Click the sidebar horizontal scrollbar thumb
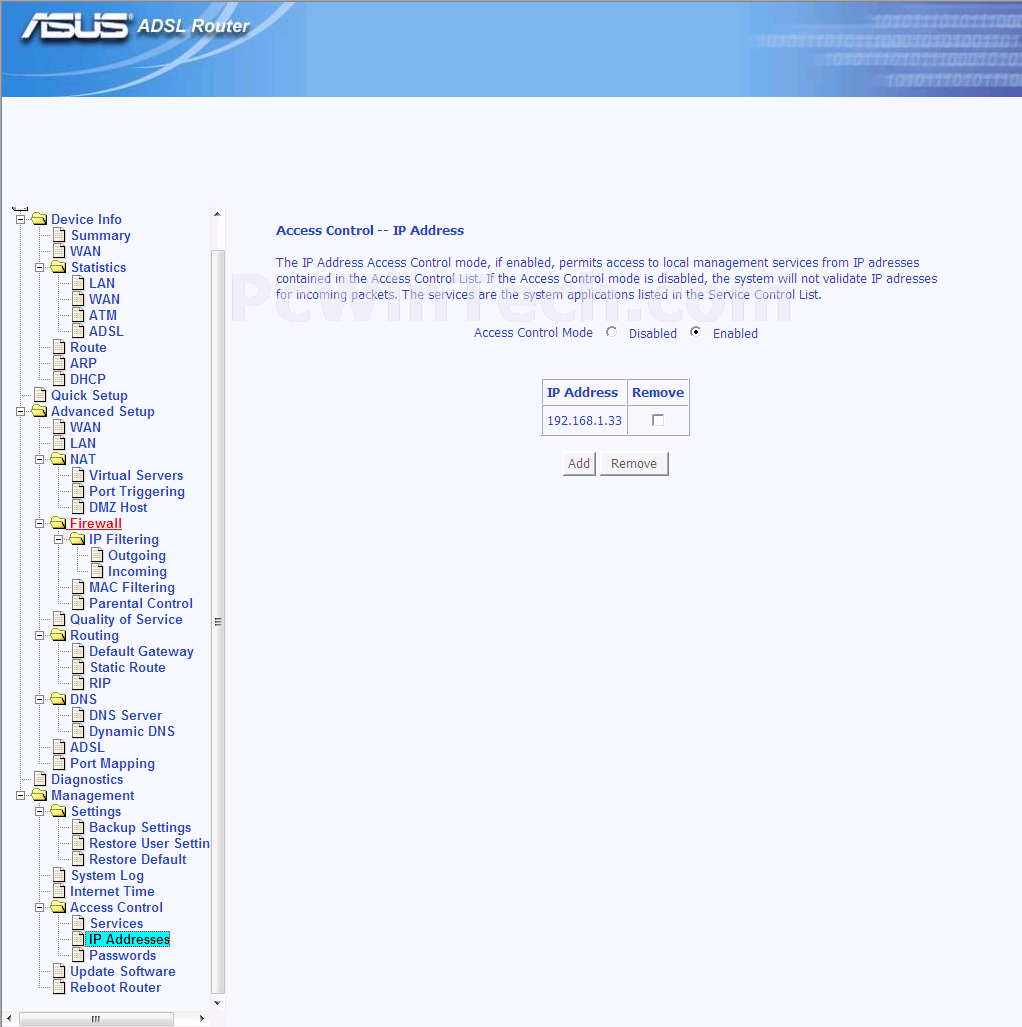This screenshot has height=1027, width=1022. tap(96, 1018)
